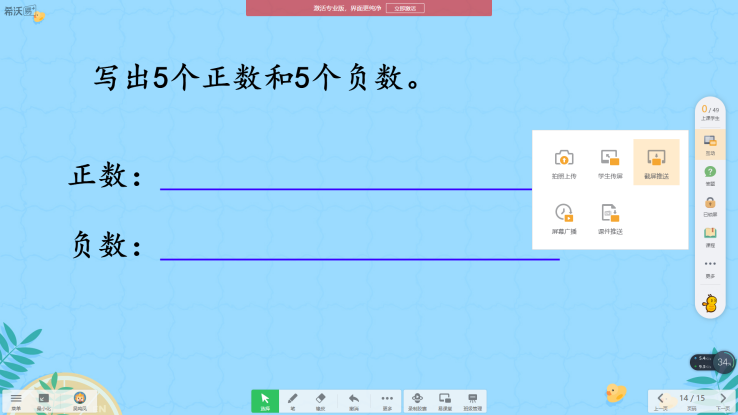Click the answer line next to 正数

pos(346,189)
